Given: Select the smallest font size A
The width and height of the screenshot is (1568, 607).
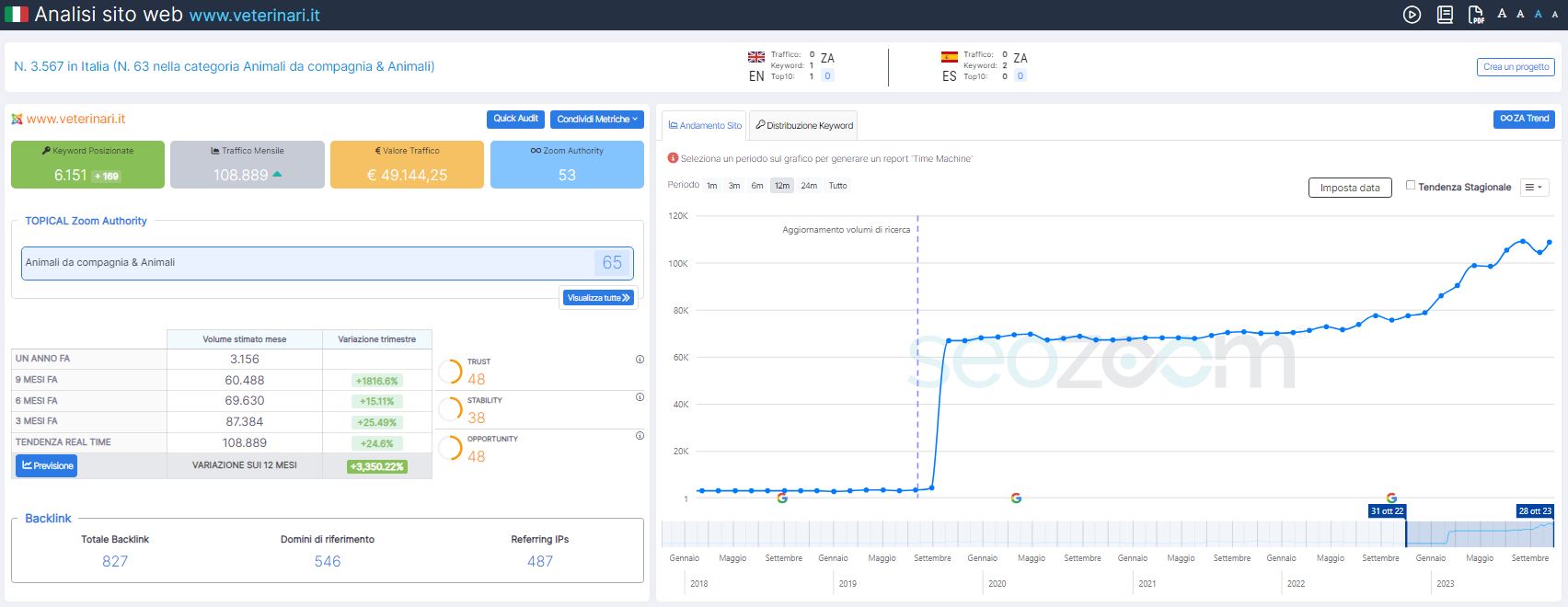Looking at the screenshot, I should point(1555,15).
